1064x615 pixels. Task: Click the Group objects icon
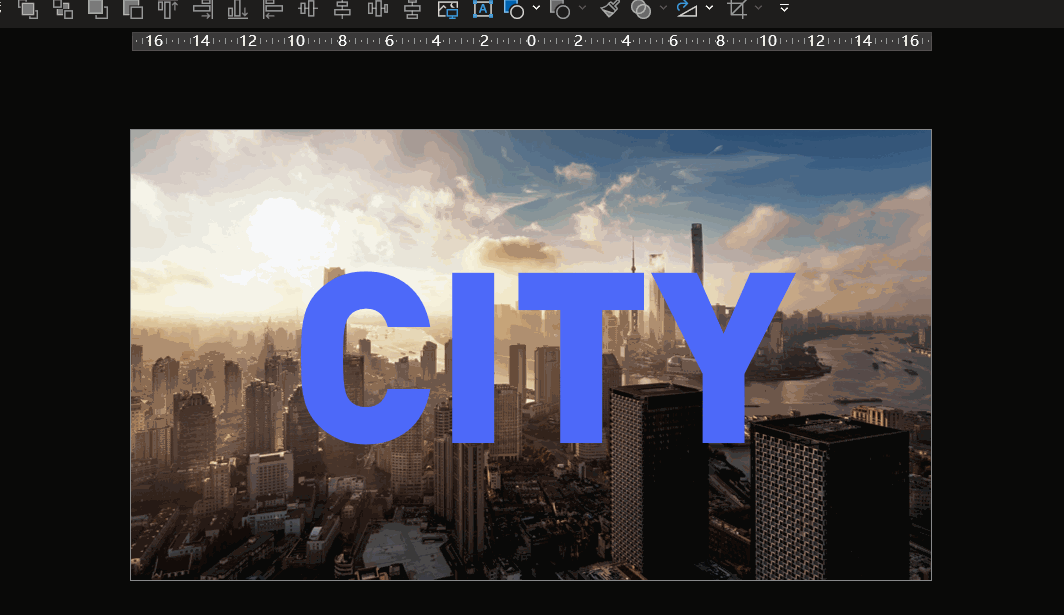28,9
